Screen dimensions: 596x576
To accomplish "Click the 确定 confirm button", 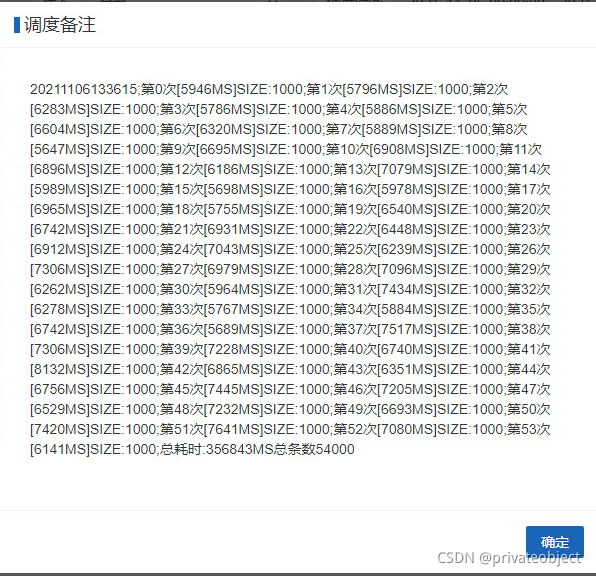I will [x=555, y=542].
